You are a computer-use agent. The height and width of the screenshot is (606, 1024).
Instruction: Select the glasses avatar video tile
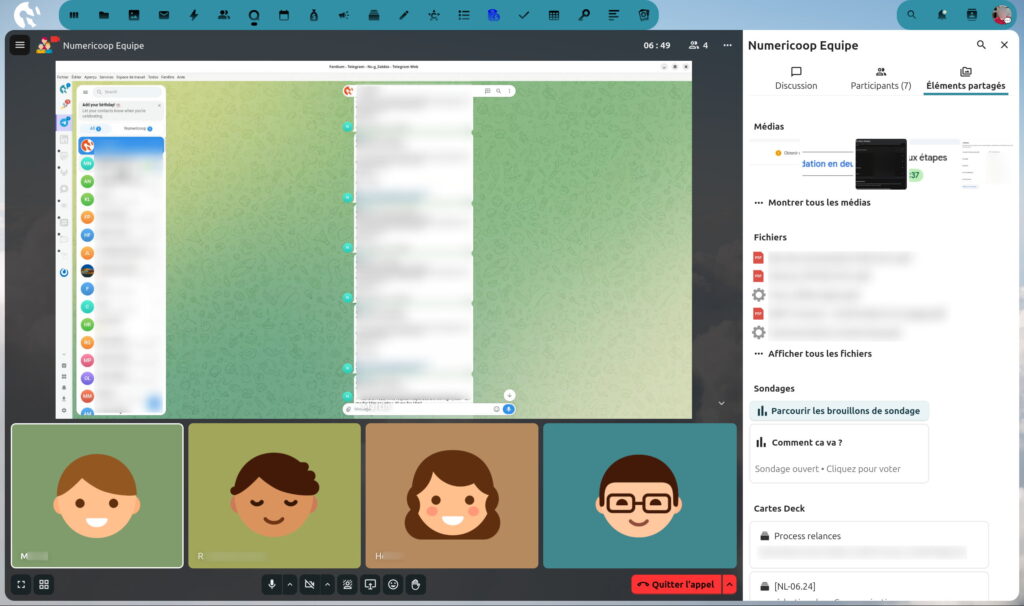[x=639, y=496]
